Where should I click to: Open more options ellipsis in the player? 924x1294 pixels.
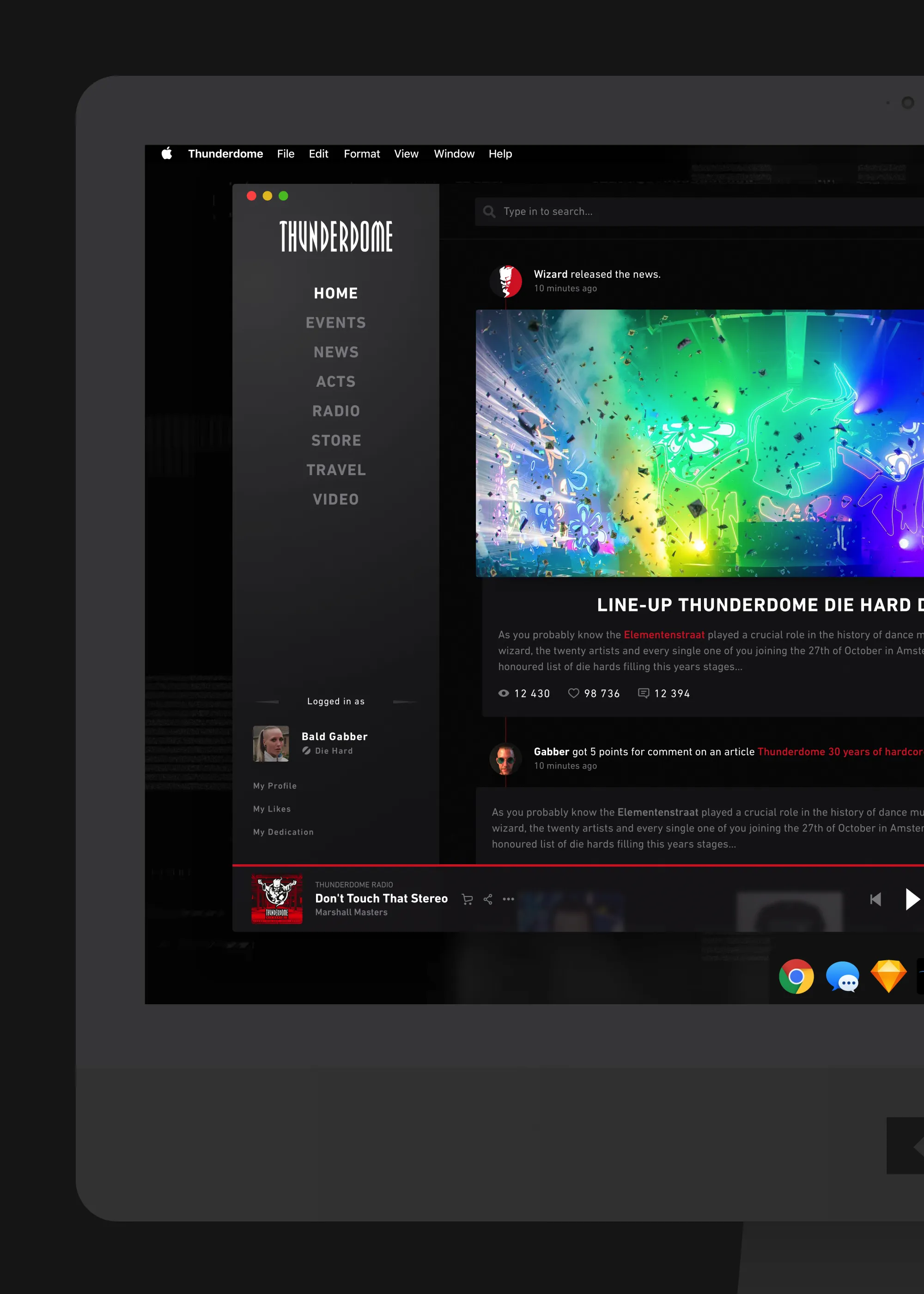click(x=509, y=899)
